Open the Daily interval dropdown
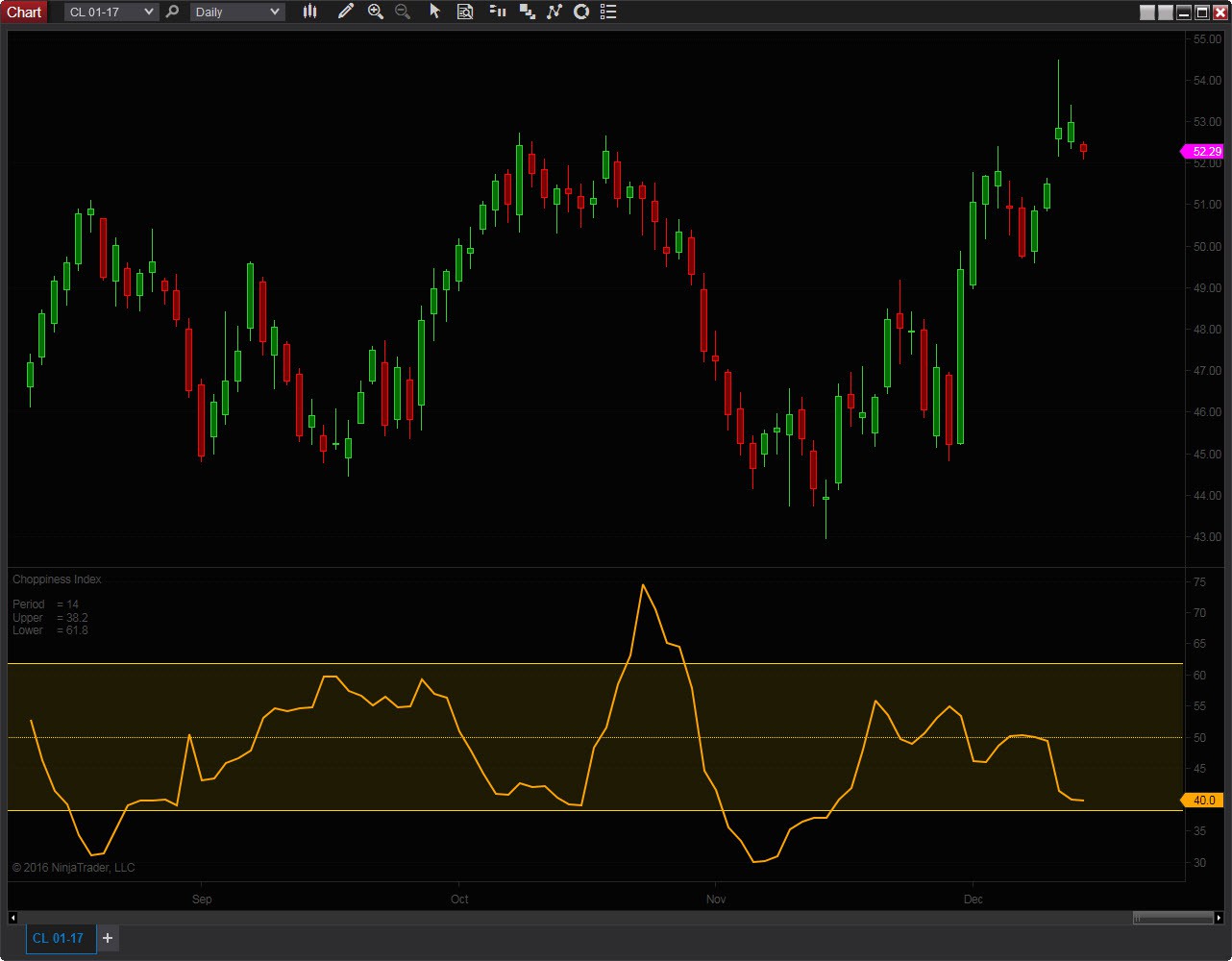The width and height of the screenshot is (1232, 961). coord(237,12)
